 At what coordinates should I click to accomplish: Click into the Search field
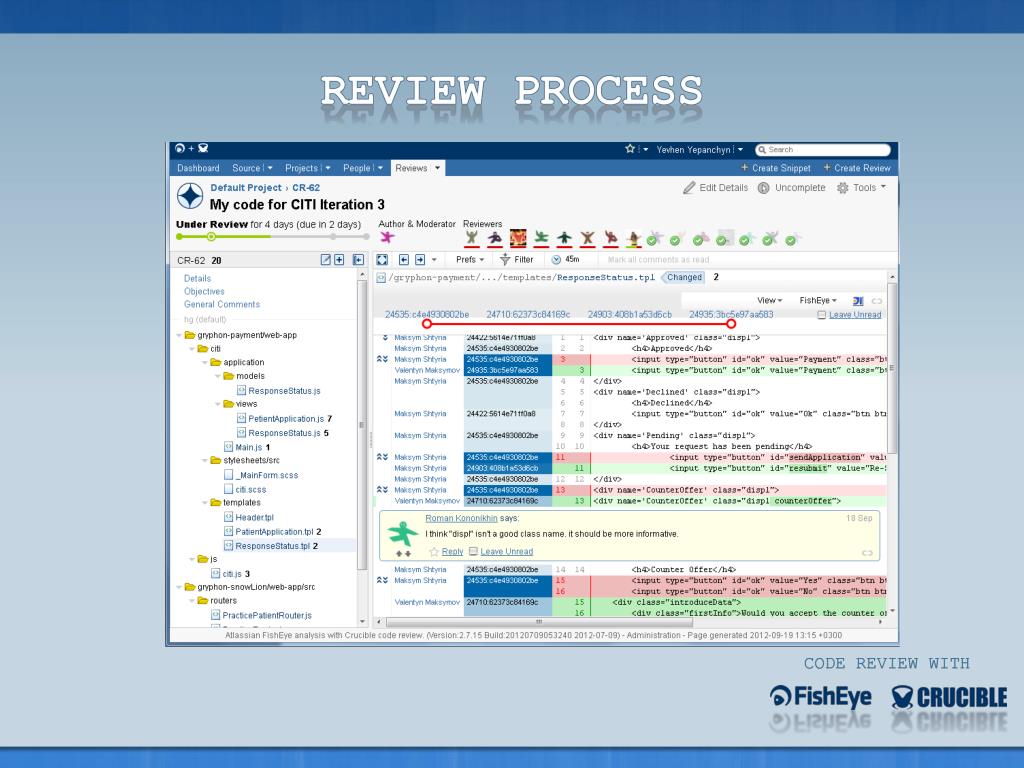[x=823, y=150]
